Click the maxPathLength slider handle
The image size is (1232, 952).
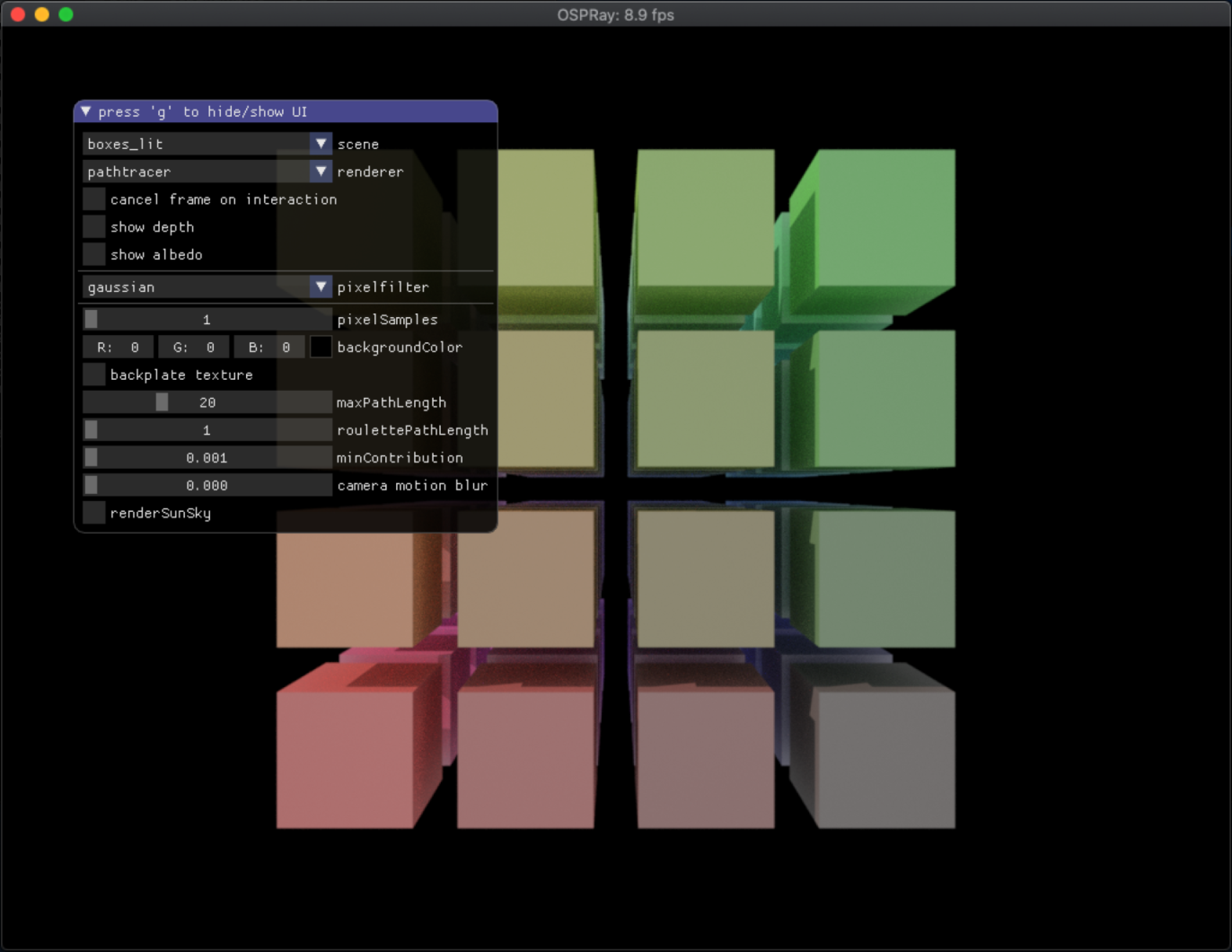pyautogui.click(x=162, y=402)
